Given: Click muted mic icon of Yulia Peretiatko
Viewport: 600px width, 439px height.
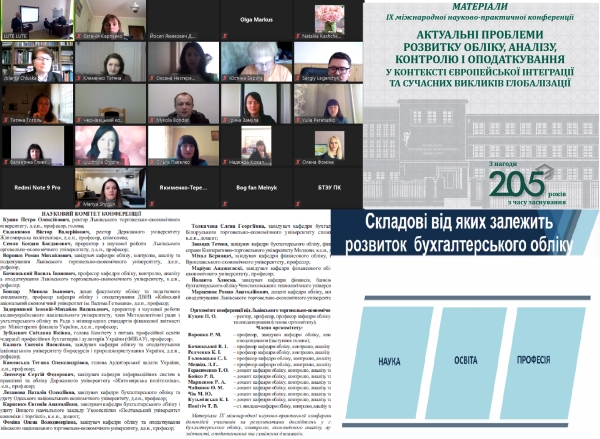Looking at the screenshot, I should point(298,120).
